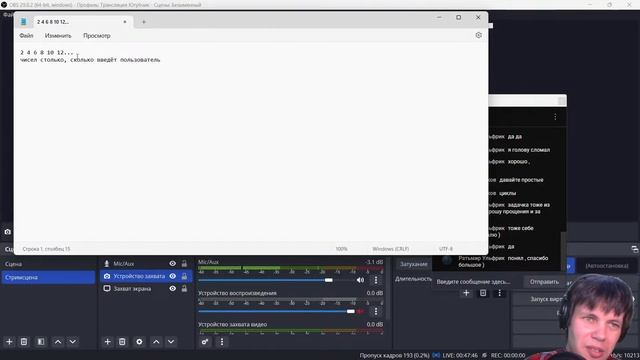Open transition options dots below chat
The width and height of the screenshot is (640, 360).
pos(499,293)
